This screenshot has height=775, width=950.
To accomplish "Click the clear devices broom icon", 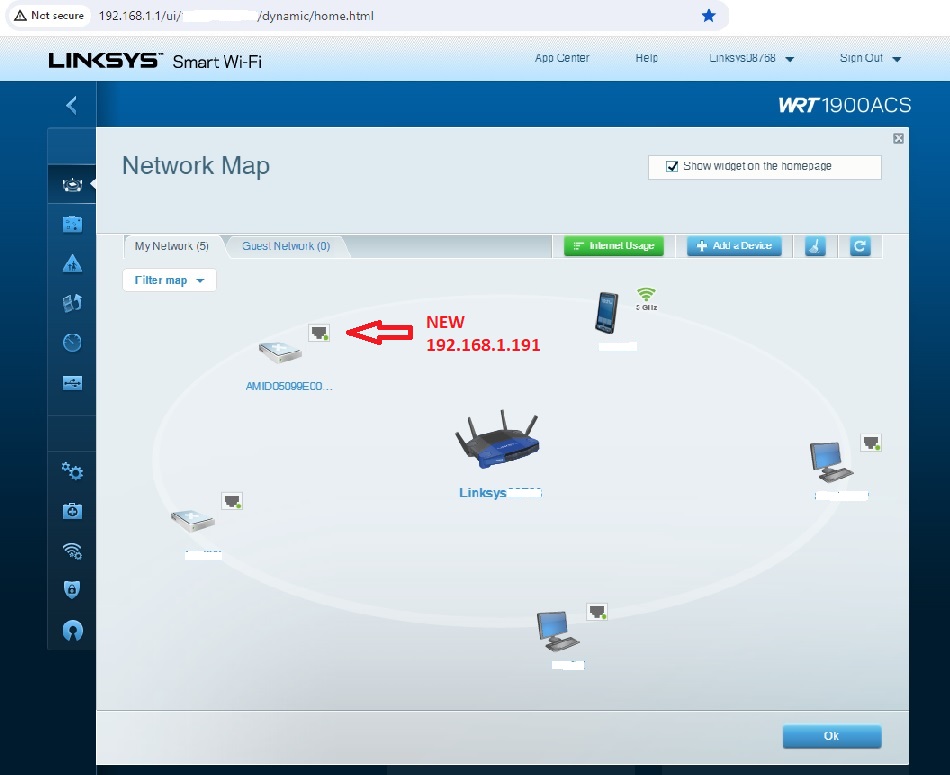I will [815, 246].
